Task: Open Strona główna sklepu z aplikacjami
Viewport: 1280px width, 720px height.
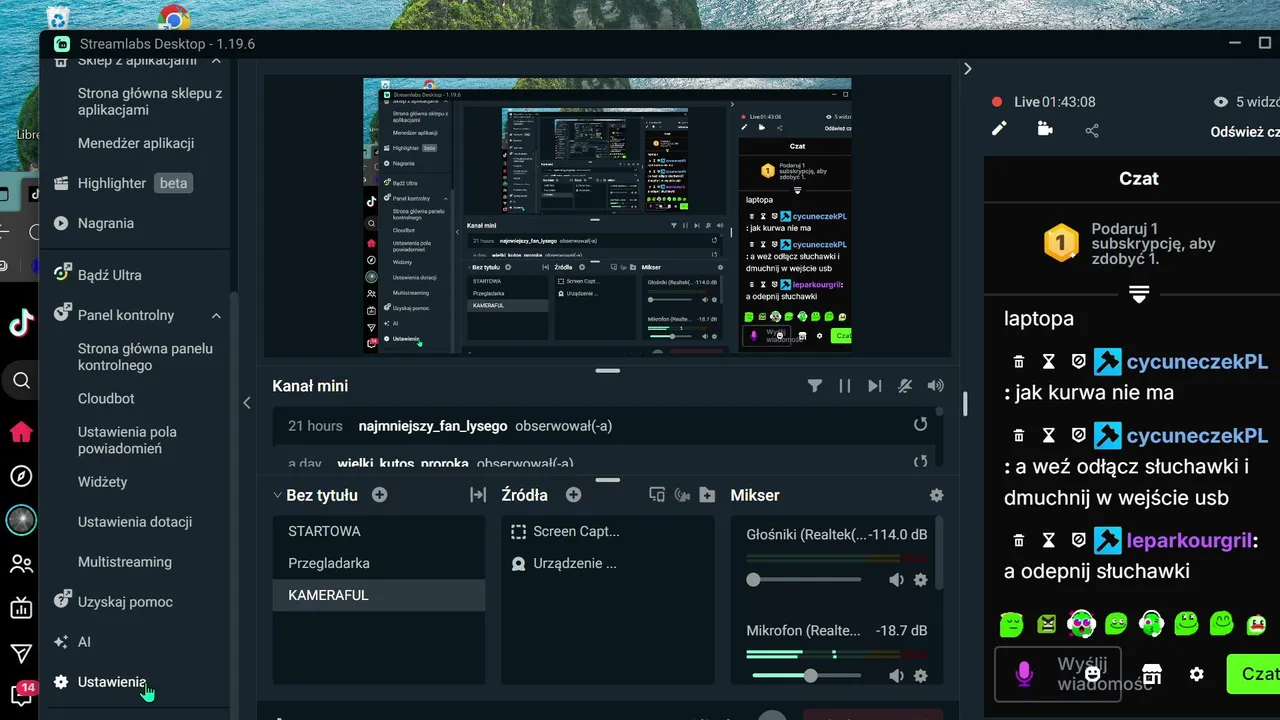Action: coord(150,102)
